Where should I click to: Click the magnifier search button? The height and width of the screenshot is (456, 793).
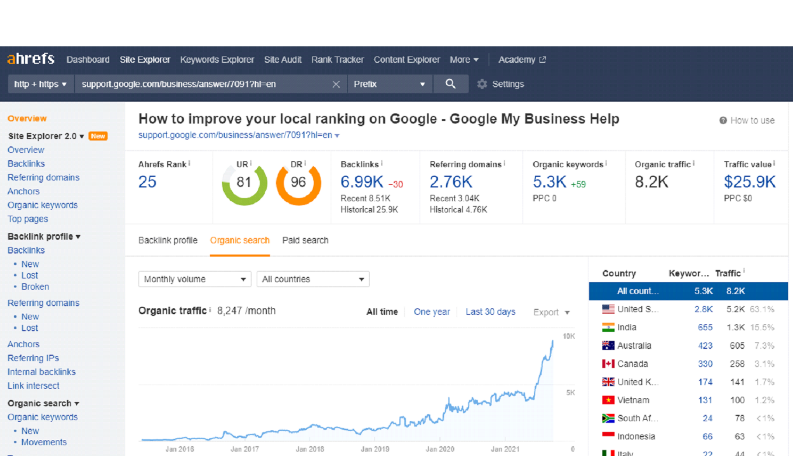[x=451, y=84]
